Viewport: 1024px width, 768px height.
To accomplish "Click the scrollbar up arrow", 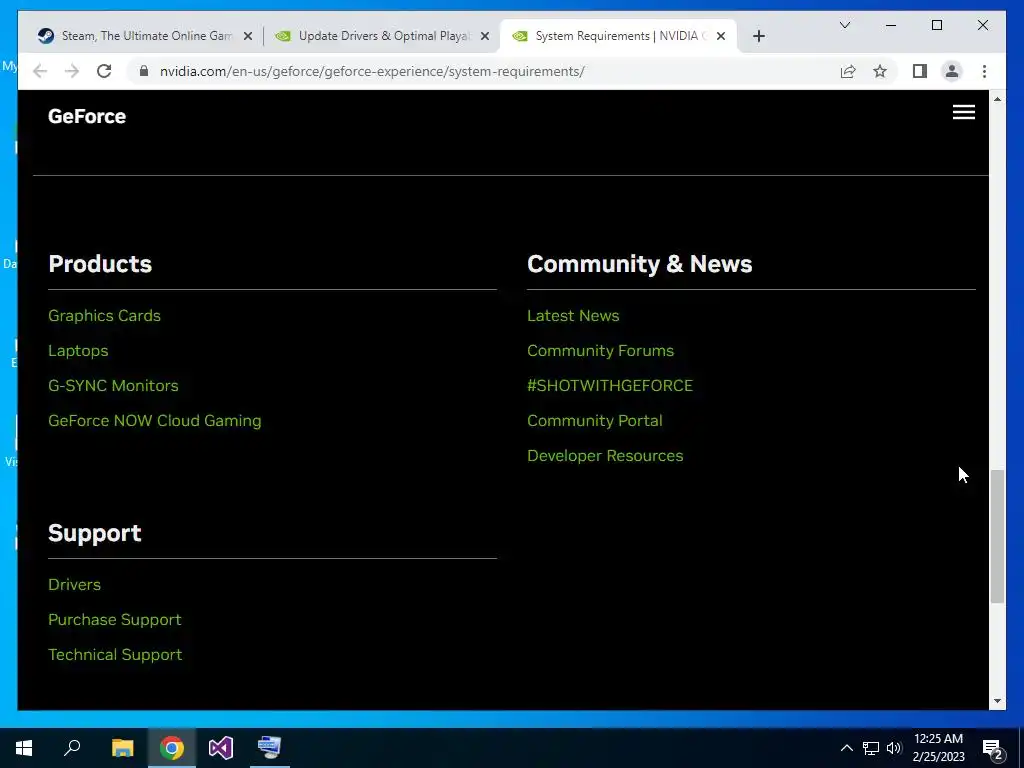I will (x=997, y=99).
